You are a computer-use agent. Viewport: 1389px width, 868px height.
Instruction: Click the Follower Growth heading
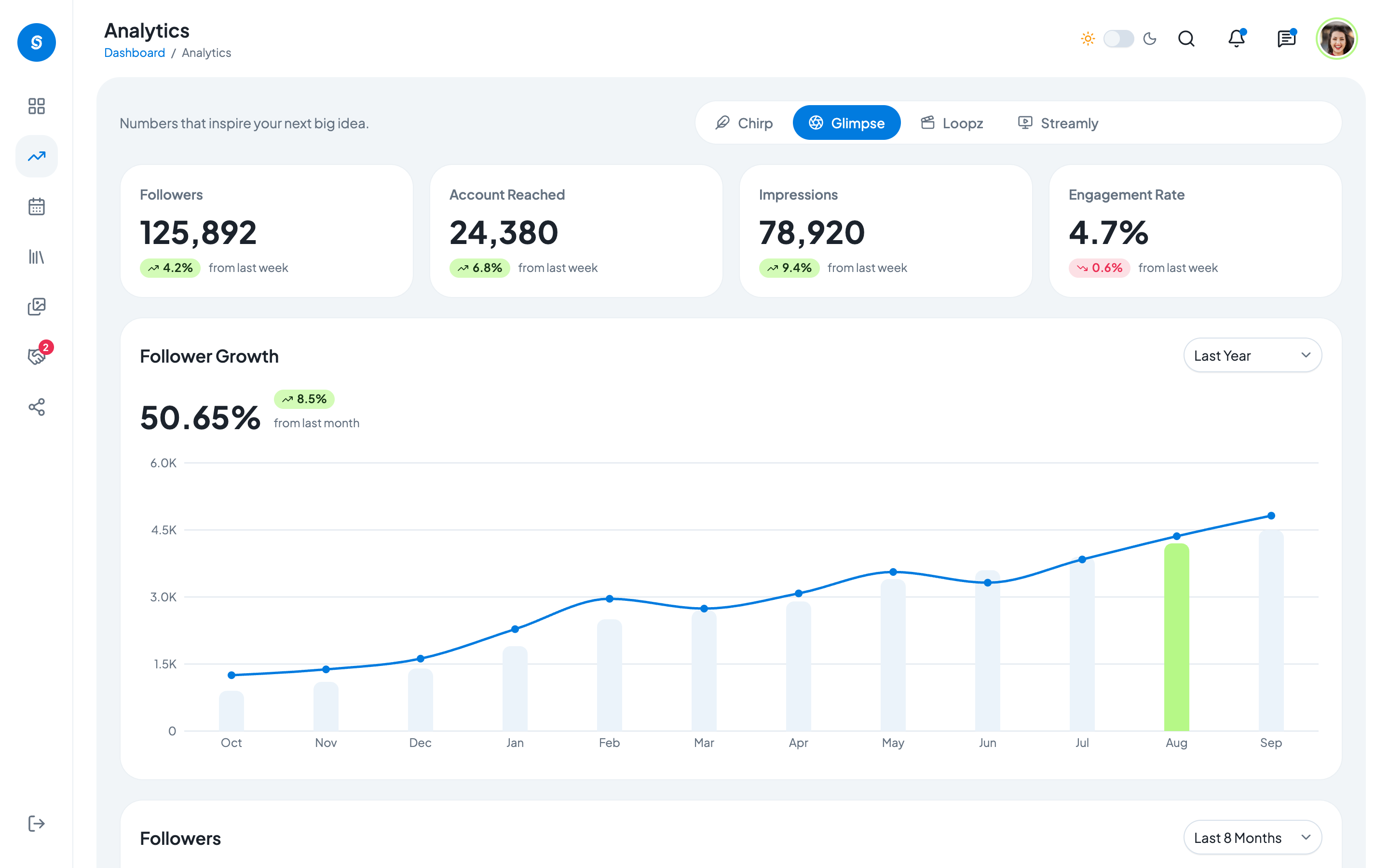point(209,356)
